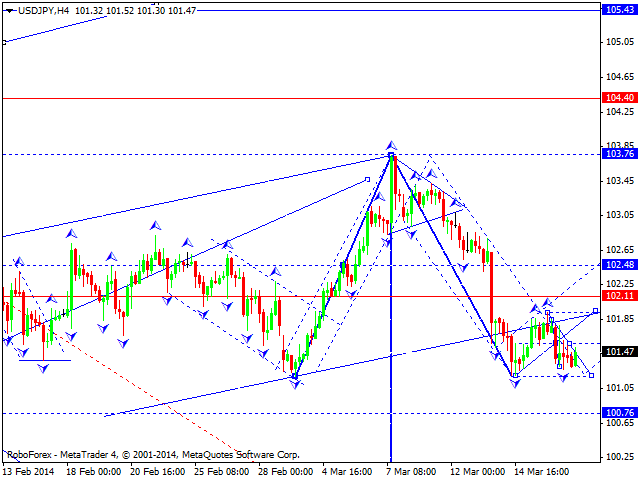Select the red 104.40 price level label
Screen dimensions: 640x480
618,98
